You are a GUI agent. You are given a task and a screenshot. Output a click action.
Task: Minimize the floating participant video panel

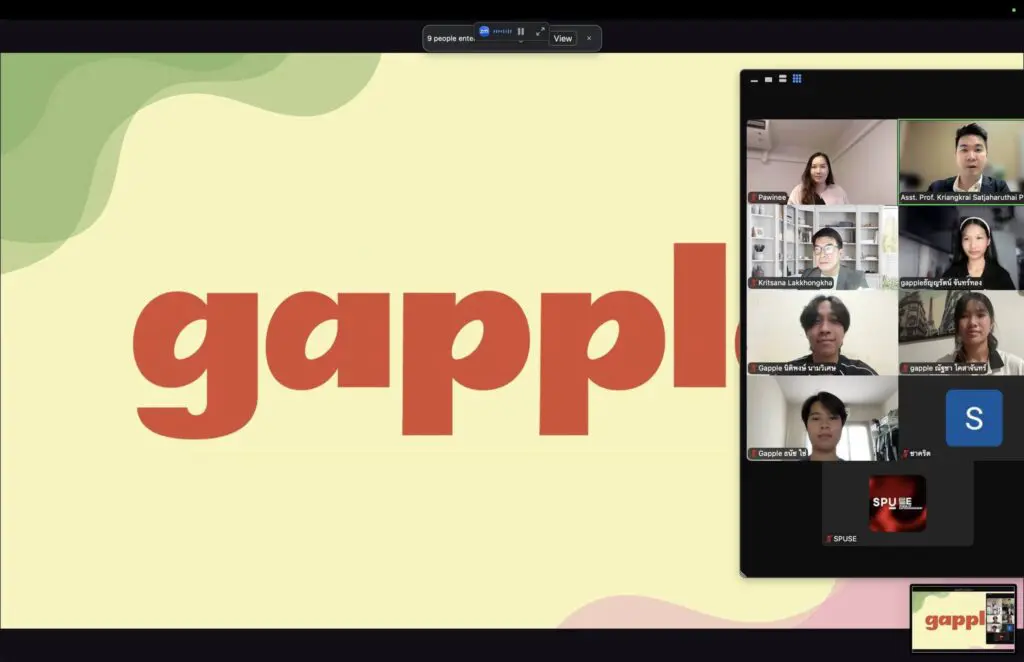[754, 80]
